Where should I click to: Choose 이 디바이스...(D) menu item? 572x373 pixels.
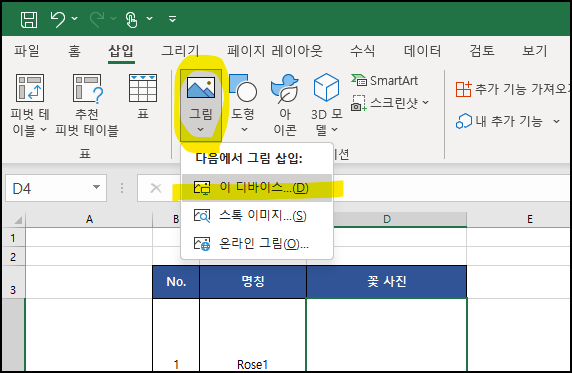pyautogui.click(x=257, y=188)
